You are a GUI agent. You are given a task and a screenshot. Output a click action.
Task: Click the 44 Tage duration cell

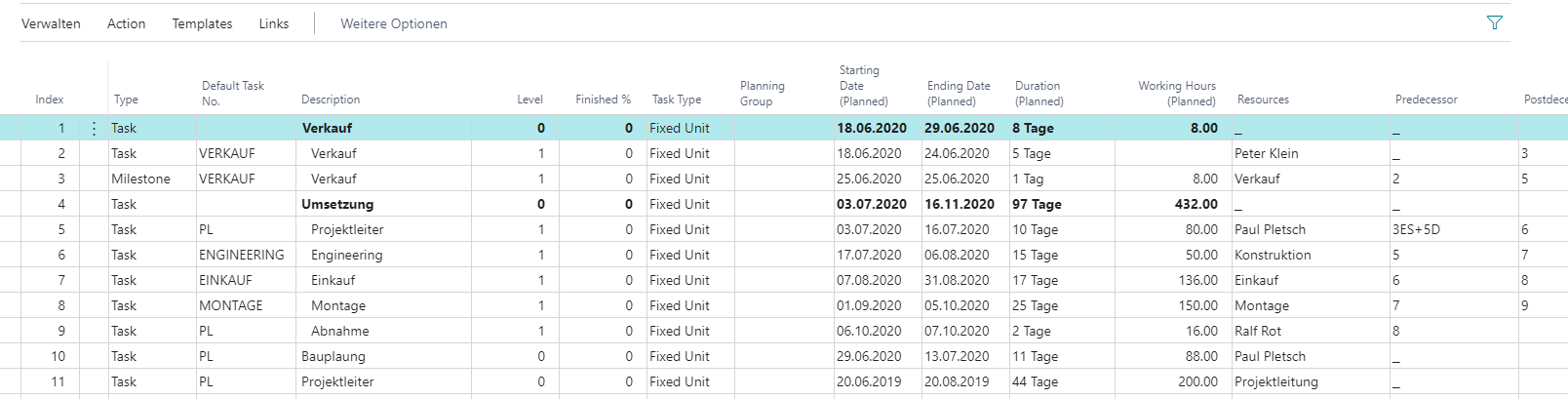coord(1035,381)
